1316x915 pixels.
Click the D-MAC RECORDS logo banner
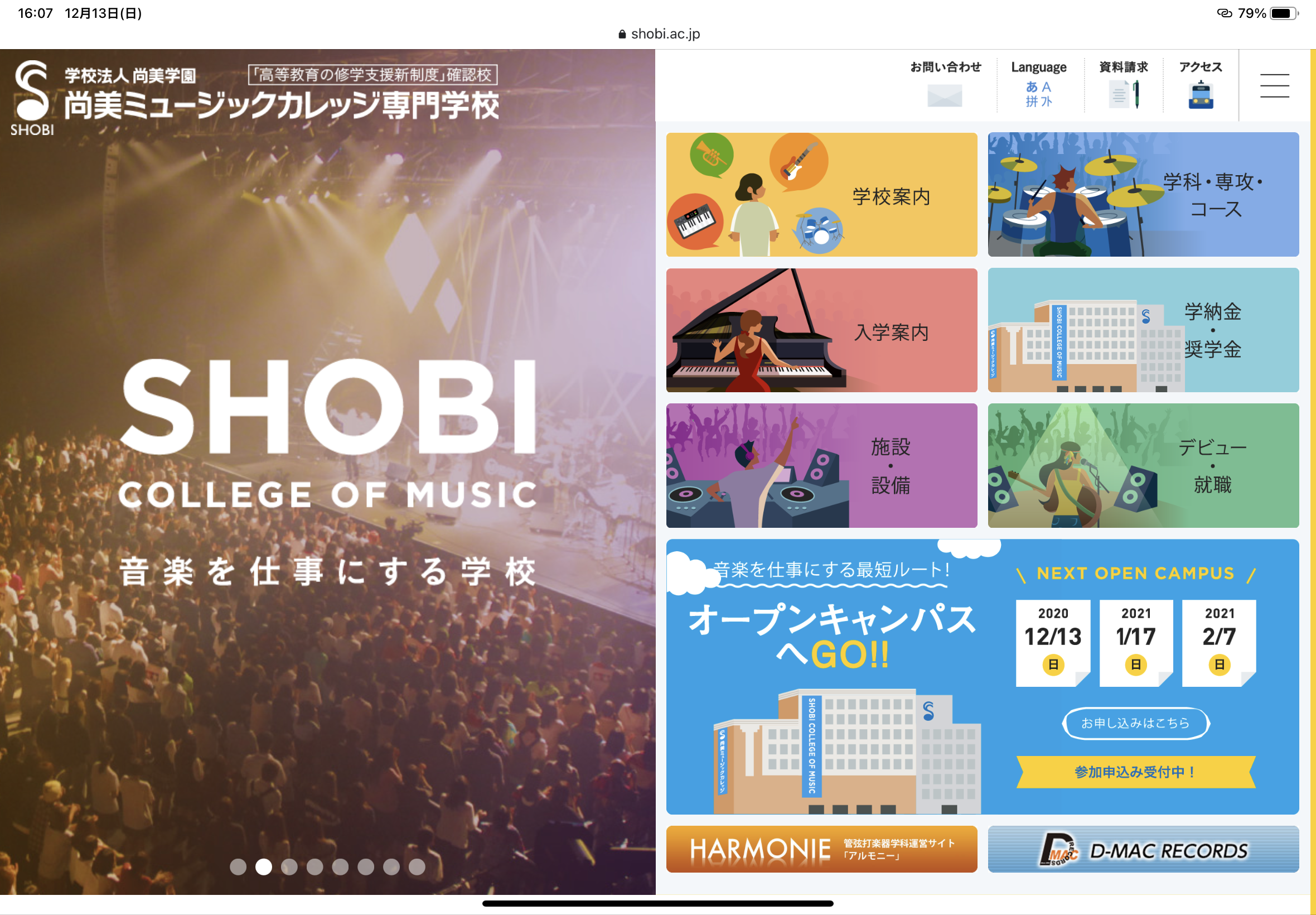pos(1143,849)
